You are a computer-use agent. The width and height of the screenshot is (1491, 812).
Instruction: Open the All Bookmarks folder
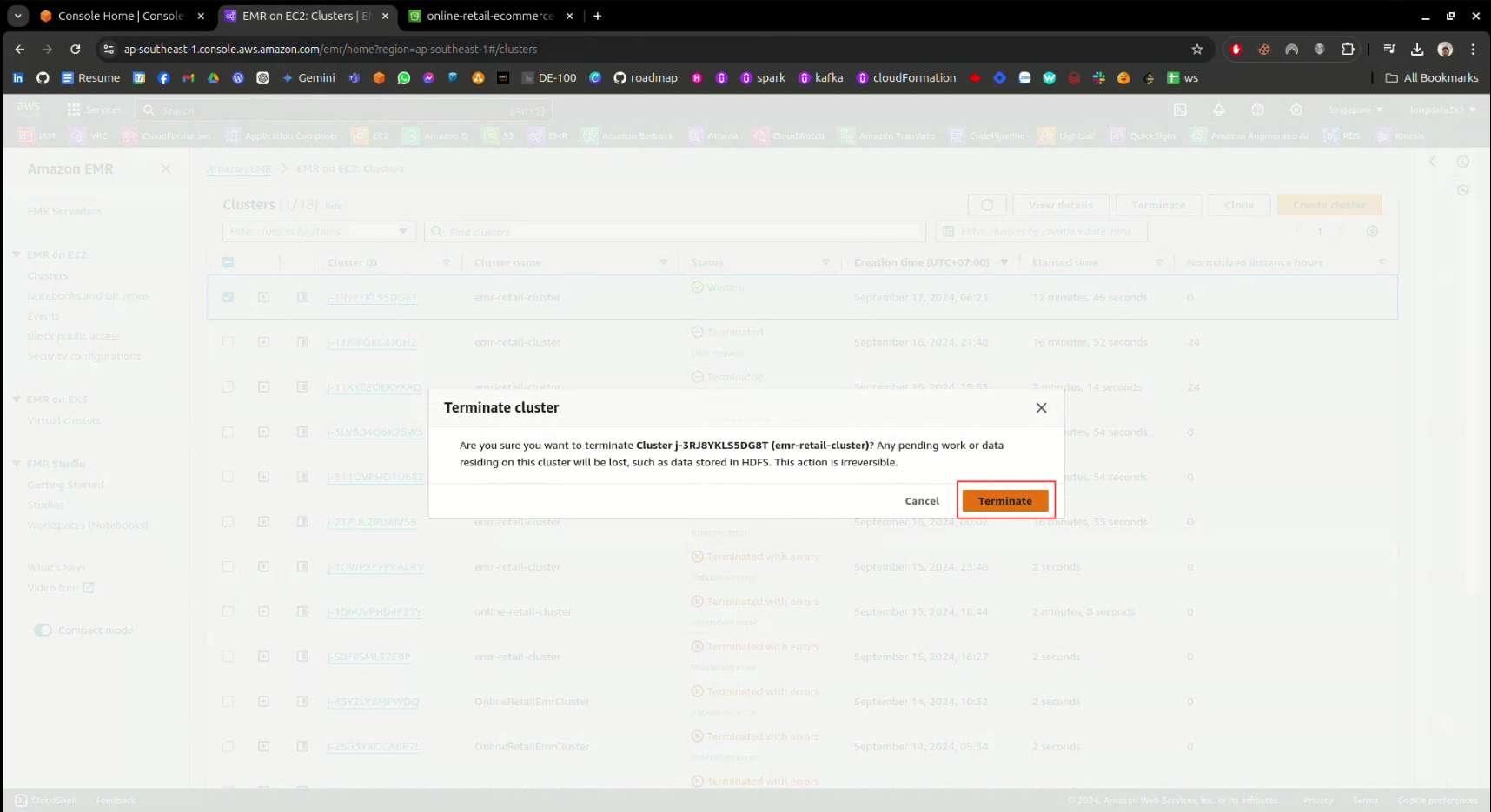1431,78
